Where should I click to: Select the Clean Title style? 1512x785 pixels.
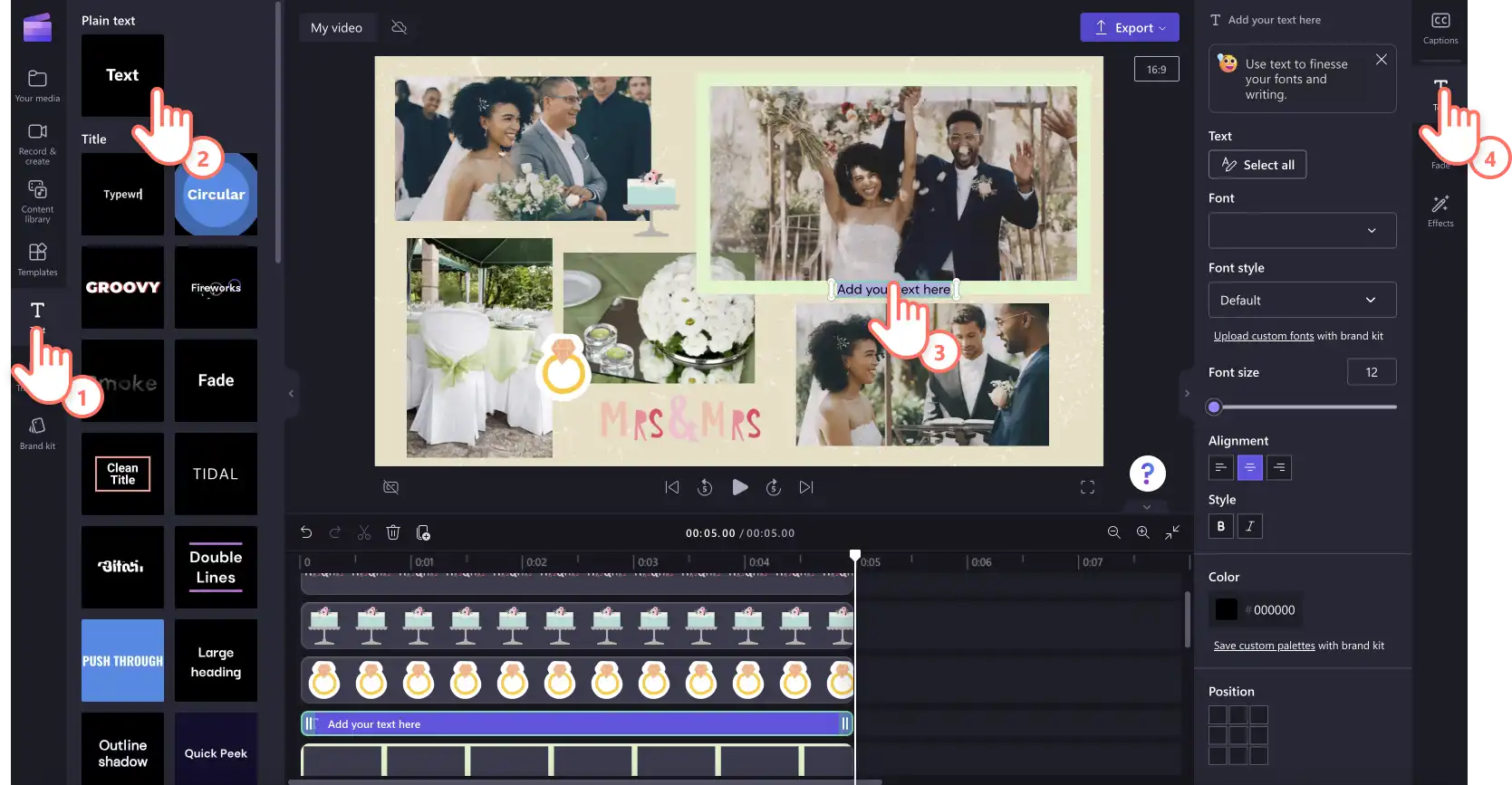click(x=122, y=474)
